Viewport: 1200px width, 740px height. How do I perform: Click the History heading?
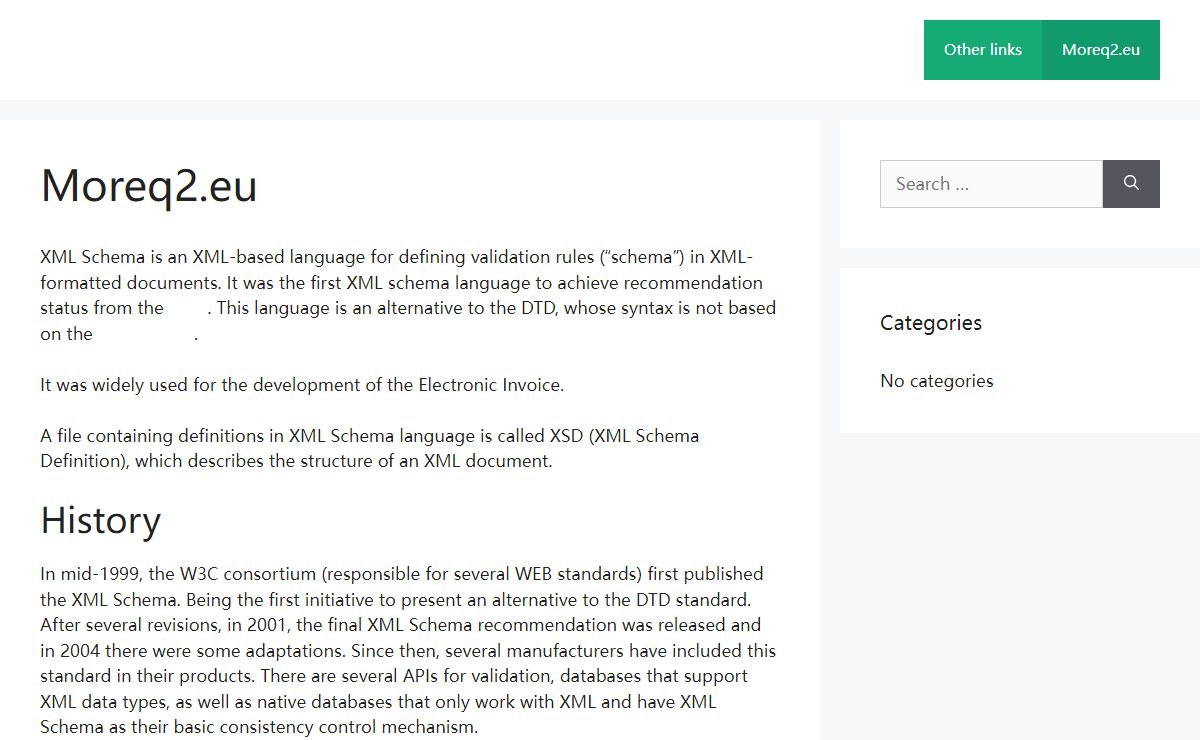pos(101,521)
